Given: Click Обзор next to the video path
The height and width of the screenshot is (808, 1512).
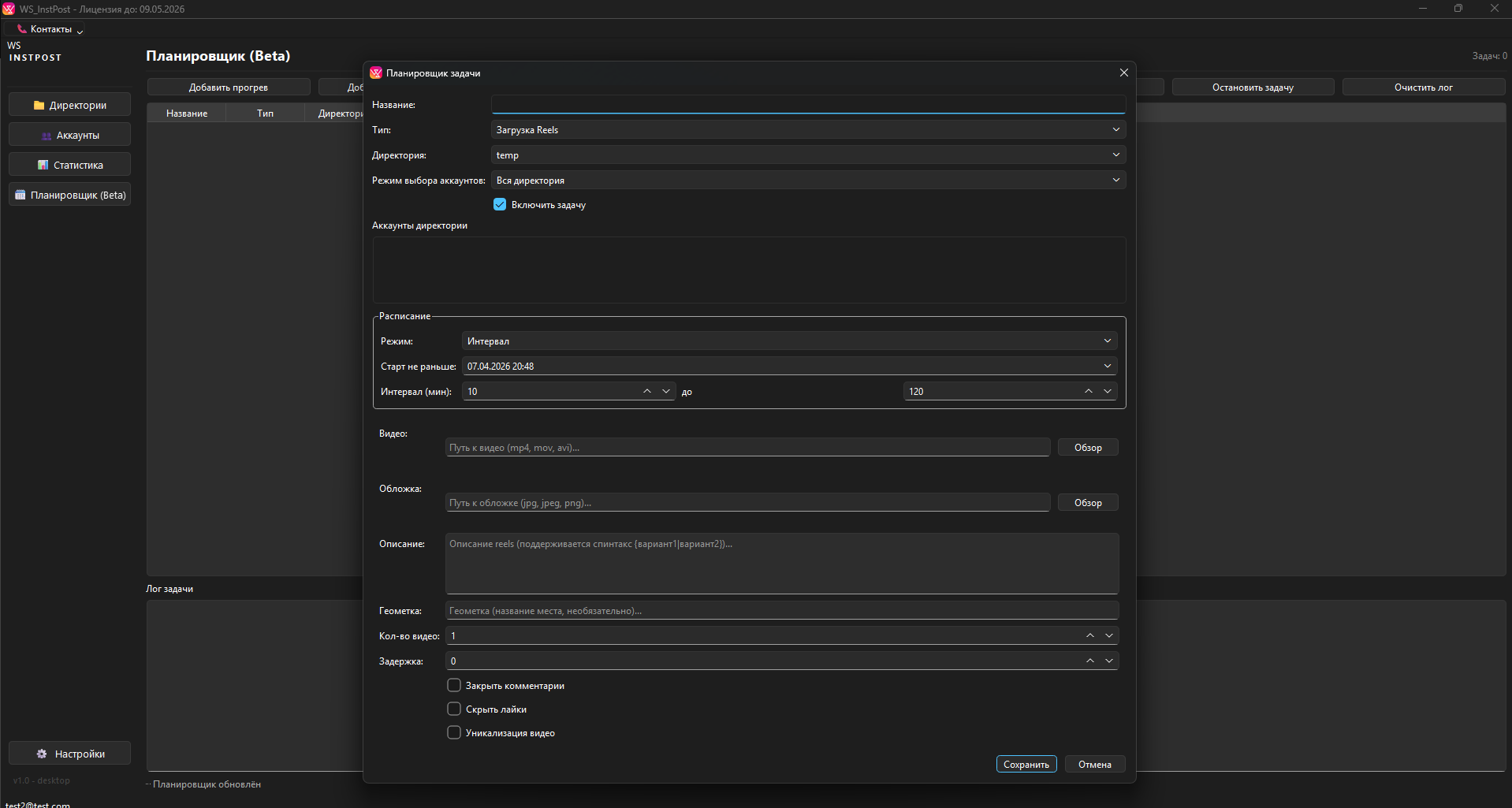Looking at the screenshot, I should pos(1087,448).
